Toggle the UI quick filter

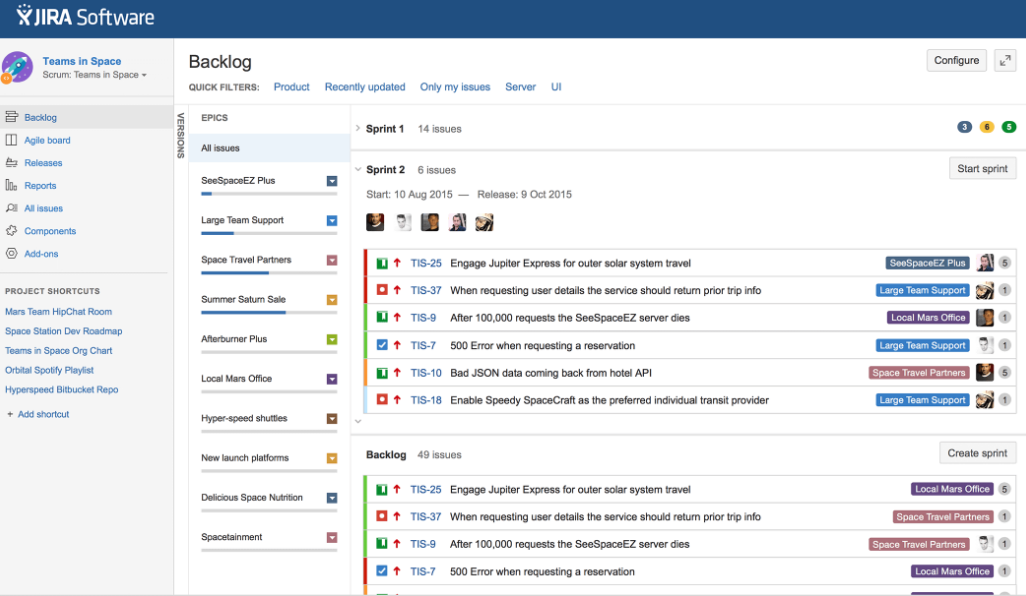556,87
